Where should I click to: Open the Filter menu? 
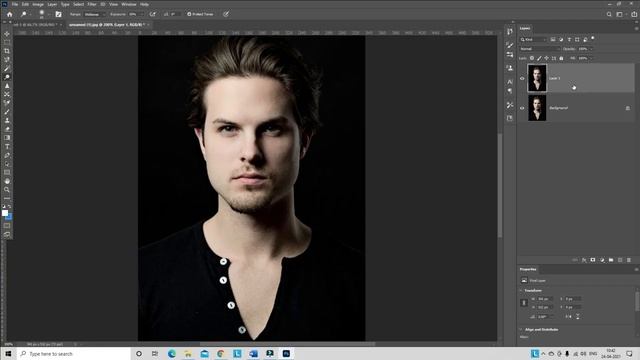tap(92, 4)
